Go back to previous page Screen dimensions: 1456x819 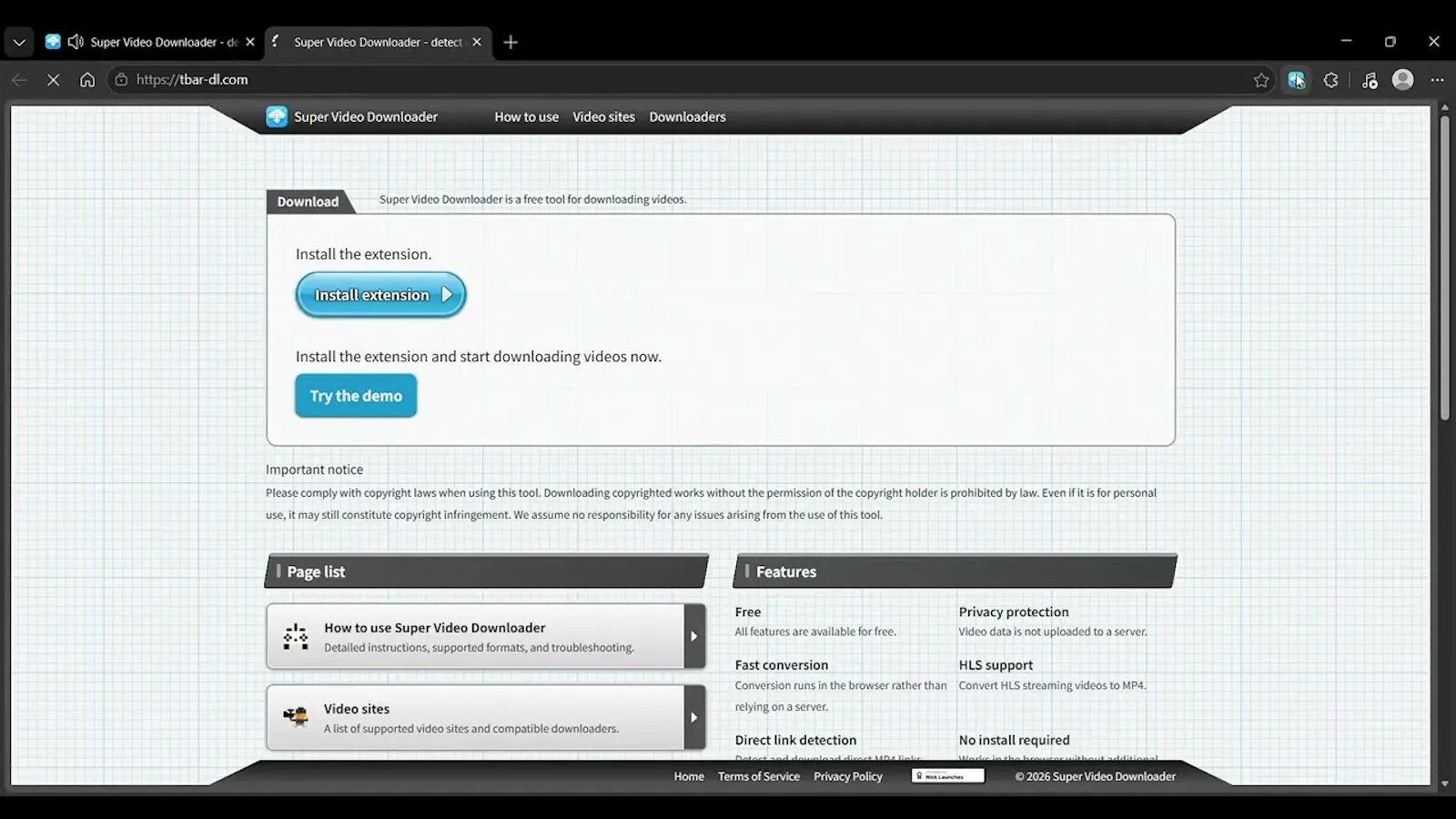click(19, 80)
